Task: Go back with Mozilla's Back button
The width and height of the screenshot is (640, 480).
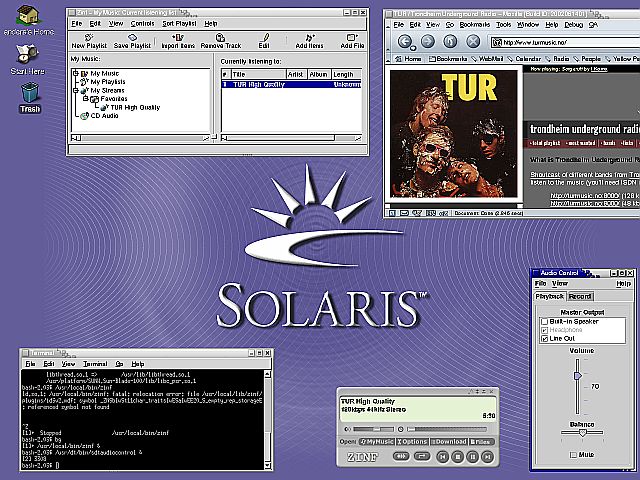Action: click(404, 41)
